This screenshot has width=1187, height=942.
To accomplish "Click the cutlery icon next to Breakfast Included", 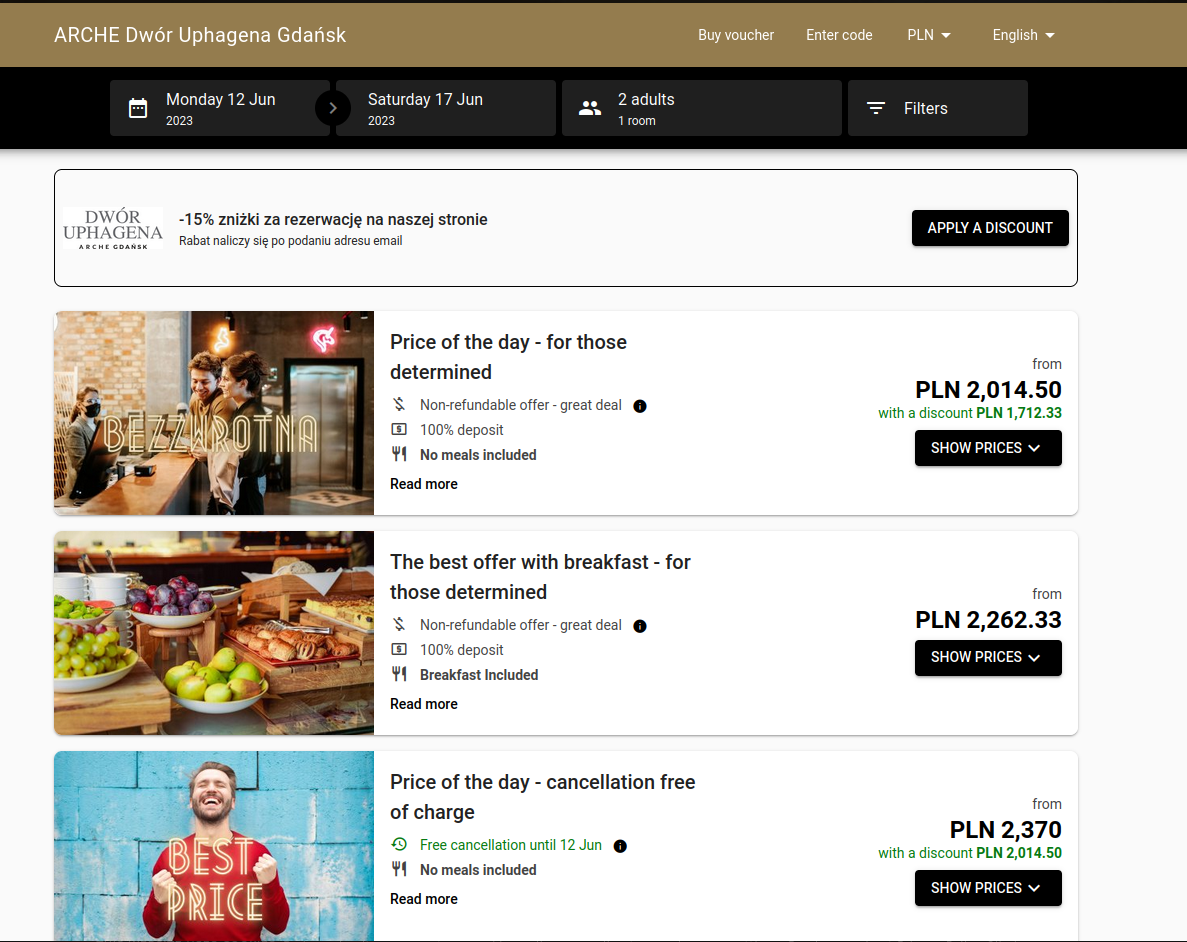I will [399, 674].
